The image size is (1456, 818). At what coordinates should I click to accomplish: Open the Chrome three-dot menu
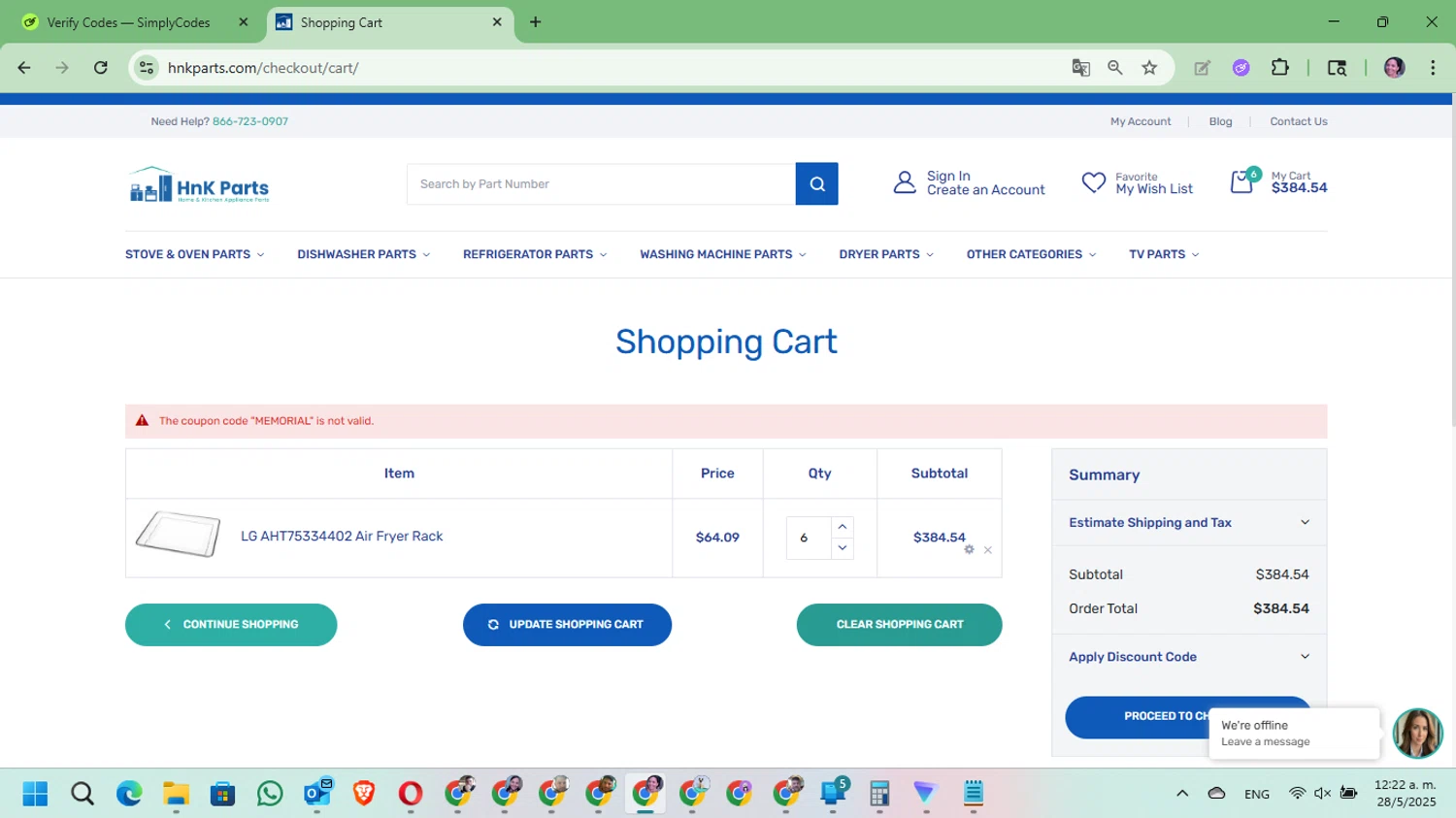(x=1433, y=68)
